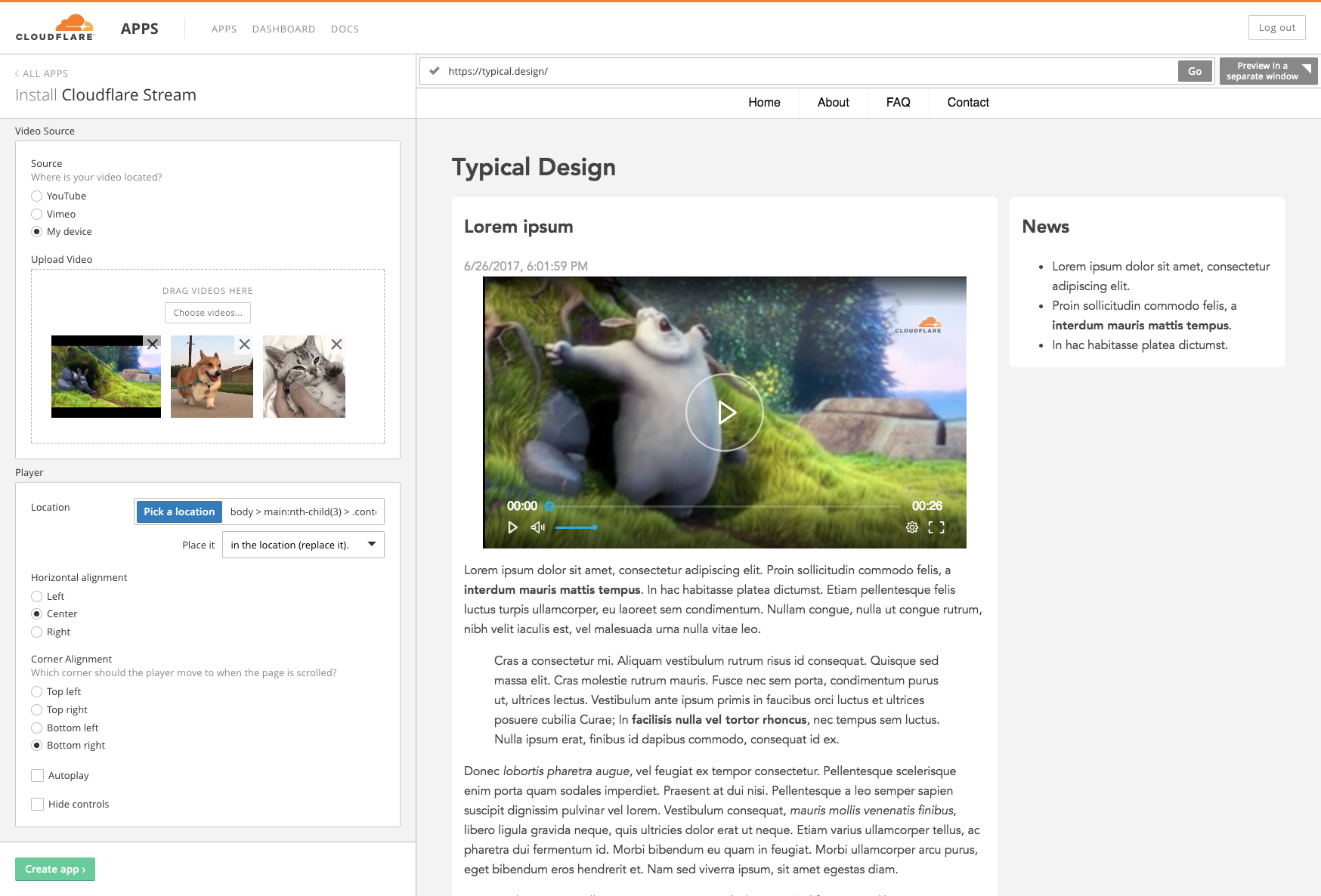Choose Bottom right corner alignment
The image size is (1321, 896).
coord(36,745)
